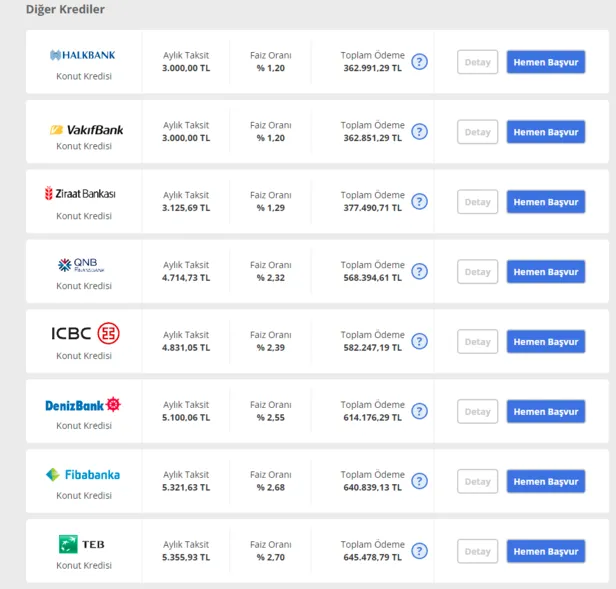This screenshot has height=589, width=616.
Task: View Detay for the DenizBank loan
Action: (x=477, y=412)
